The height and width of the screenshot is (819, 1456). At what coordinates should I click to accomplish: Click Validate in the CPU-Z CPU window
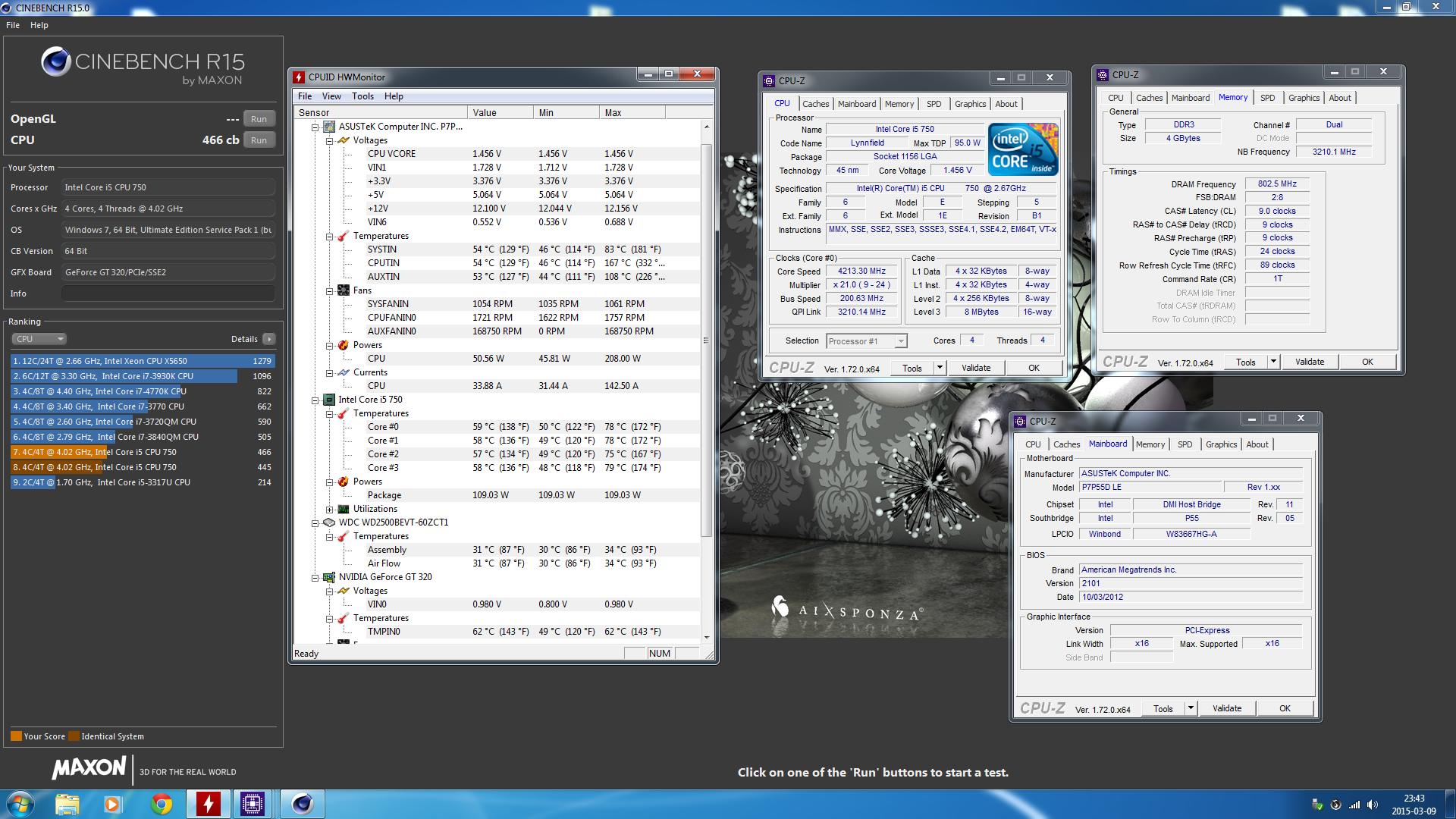pyautogui.click(x=976, y=368)
